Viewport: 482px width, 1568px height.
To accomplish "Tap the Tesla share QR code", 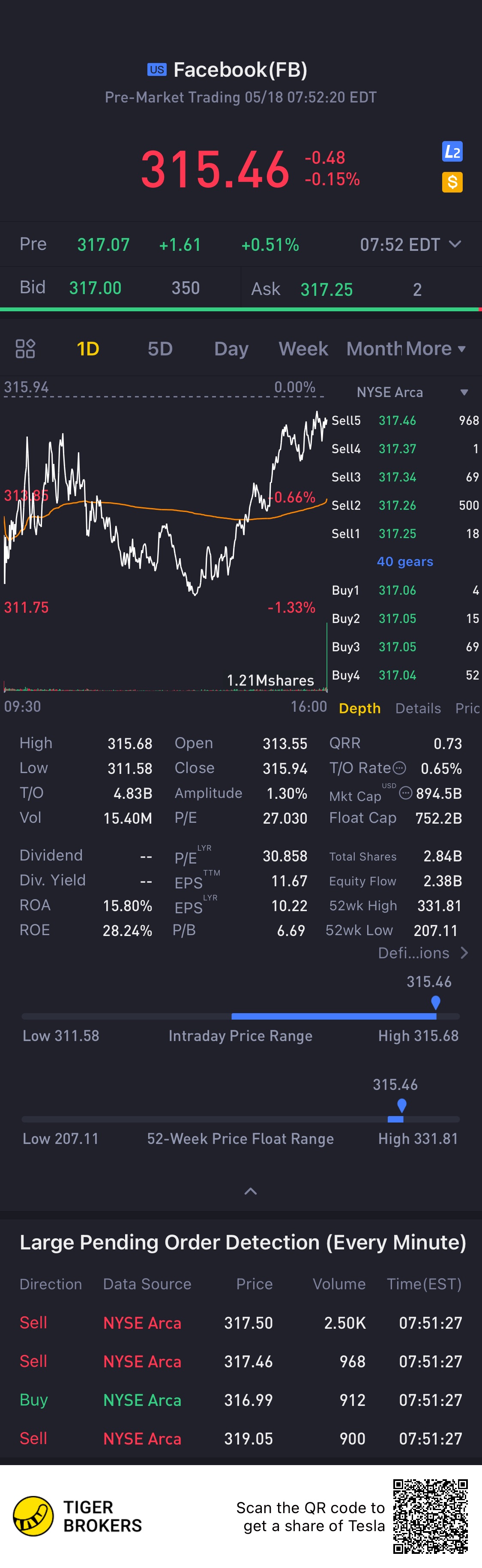I will (x=430, y=1516).
